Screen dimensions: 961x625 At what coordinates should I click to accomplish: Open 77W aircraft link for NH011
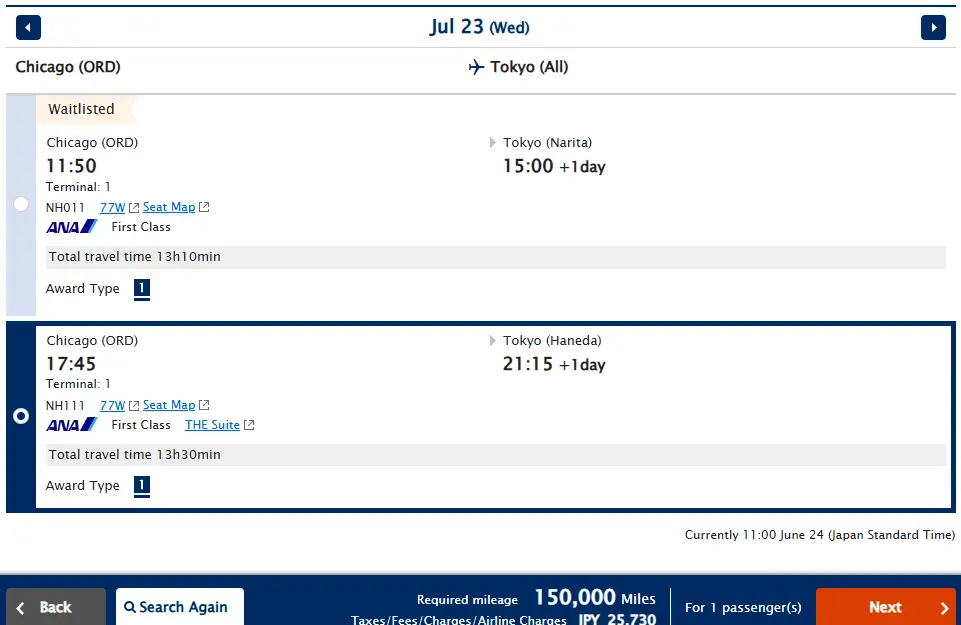(112, 208)
